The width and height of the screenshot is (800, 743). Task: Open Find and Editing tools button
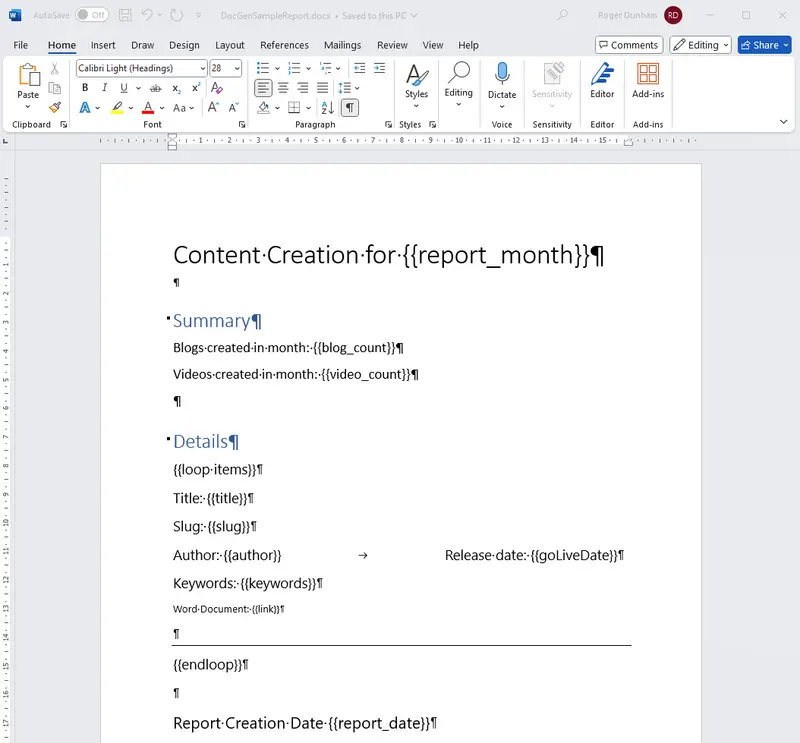point(458,84)
